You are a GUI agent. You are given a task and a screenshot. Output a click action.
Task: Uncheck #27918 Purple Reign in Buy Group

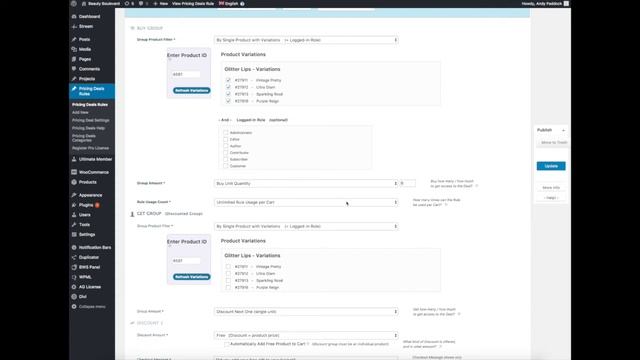click(228, 101)
